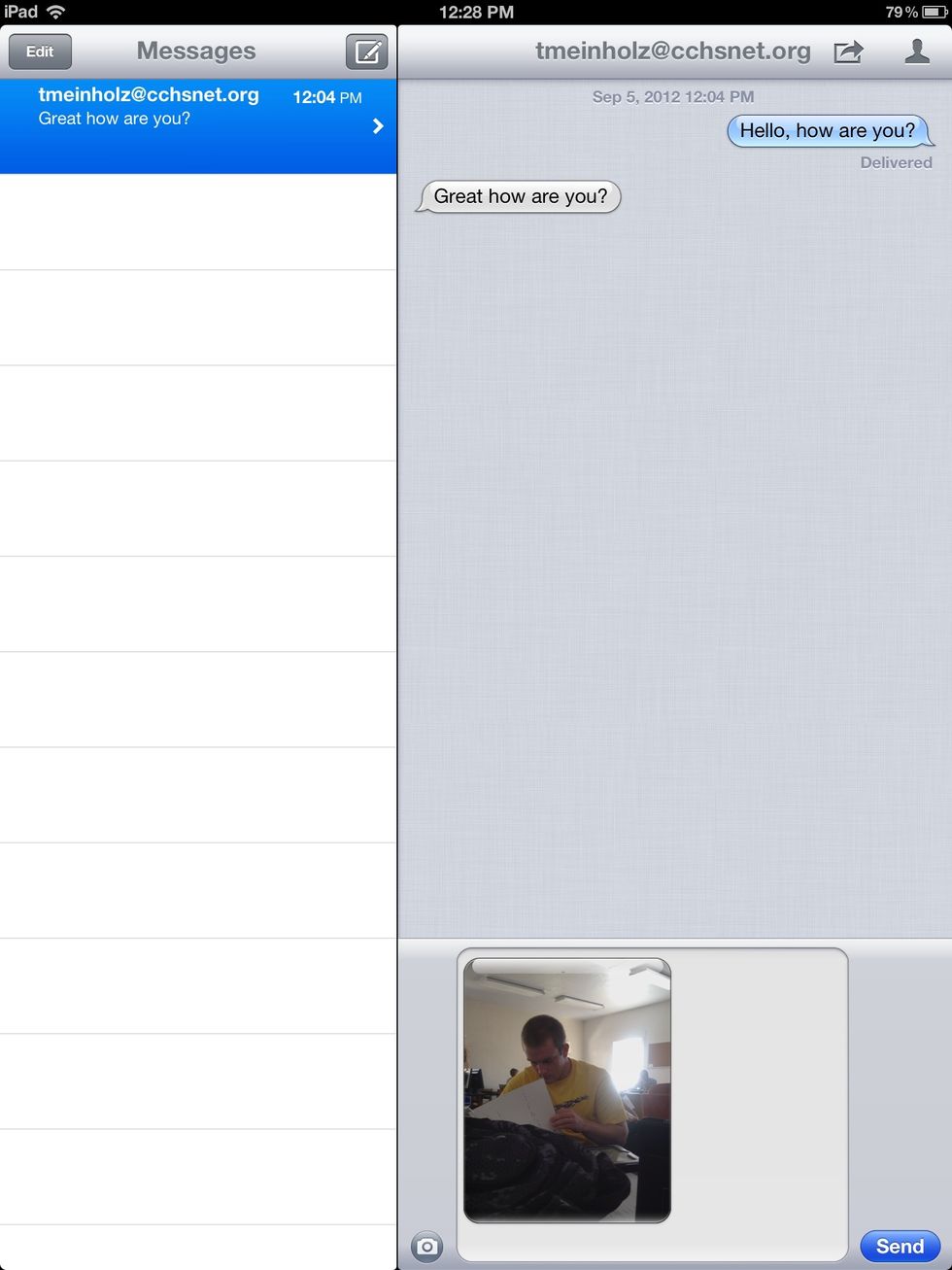Click the battery icon in status bar
The height and width of the screenshot is (1270, 952).
(934, 12)
